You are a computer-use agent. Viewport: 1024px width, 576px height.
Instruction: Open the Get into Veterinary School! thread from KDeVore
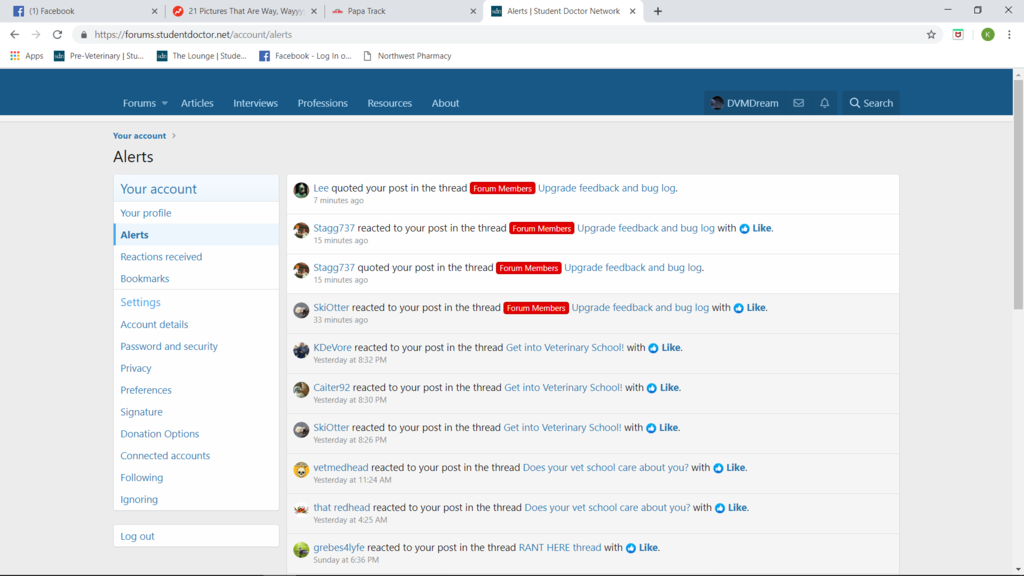564,348
